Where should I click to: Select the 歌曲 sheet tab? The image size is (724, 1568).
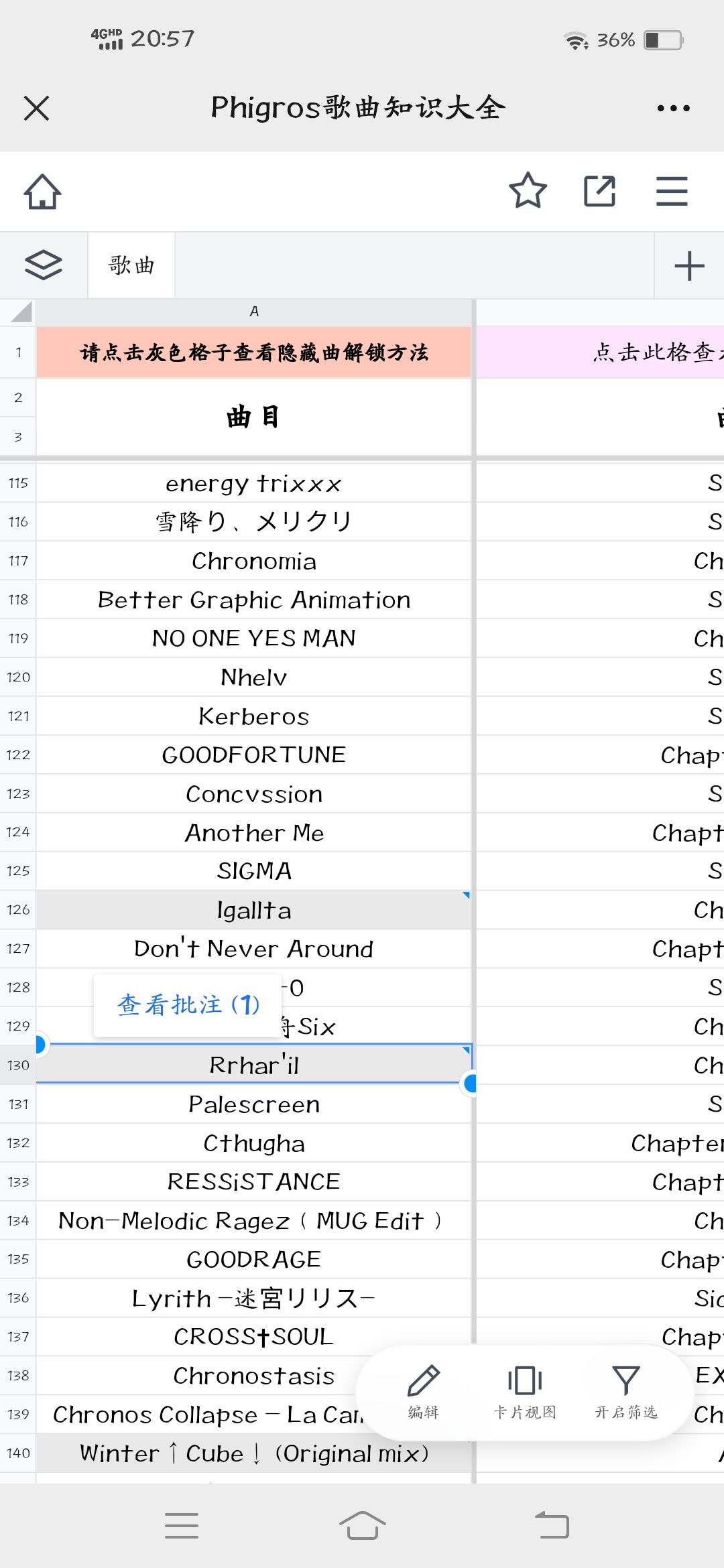(131, 265)
